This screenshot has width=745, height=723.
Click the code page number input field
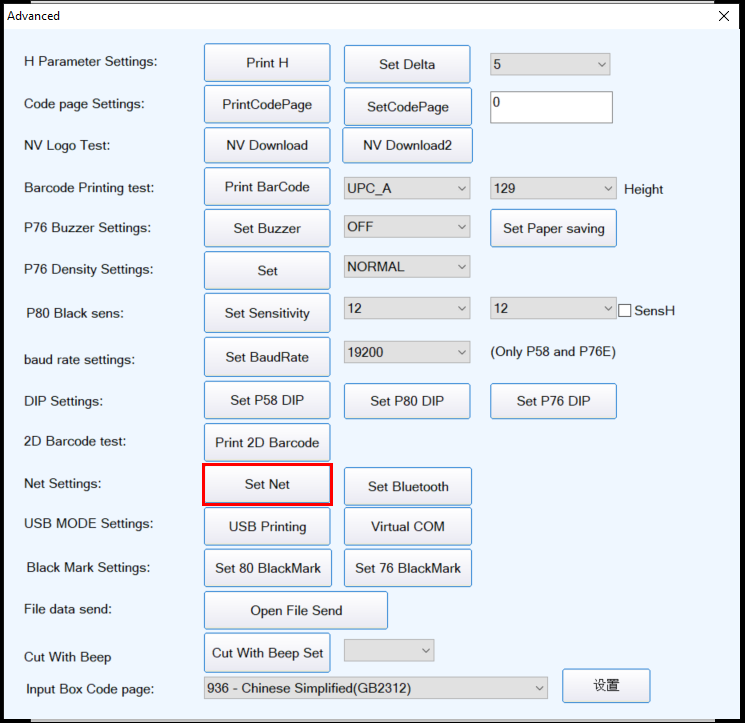[550, 107]
